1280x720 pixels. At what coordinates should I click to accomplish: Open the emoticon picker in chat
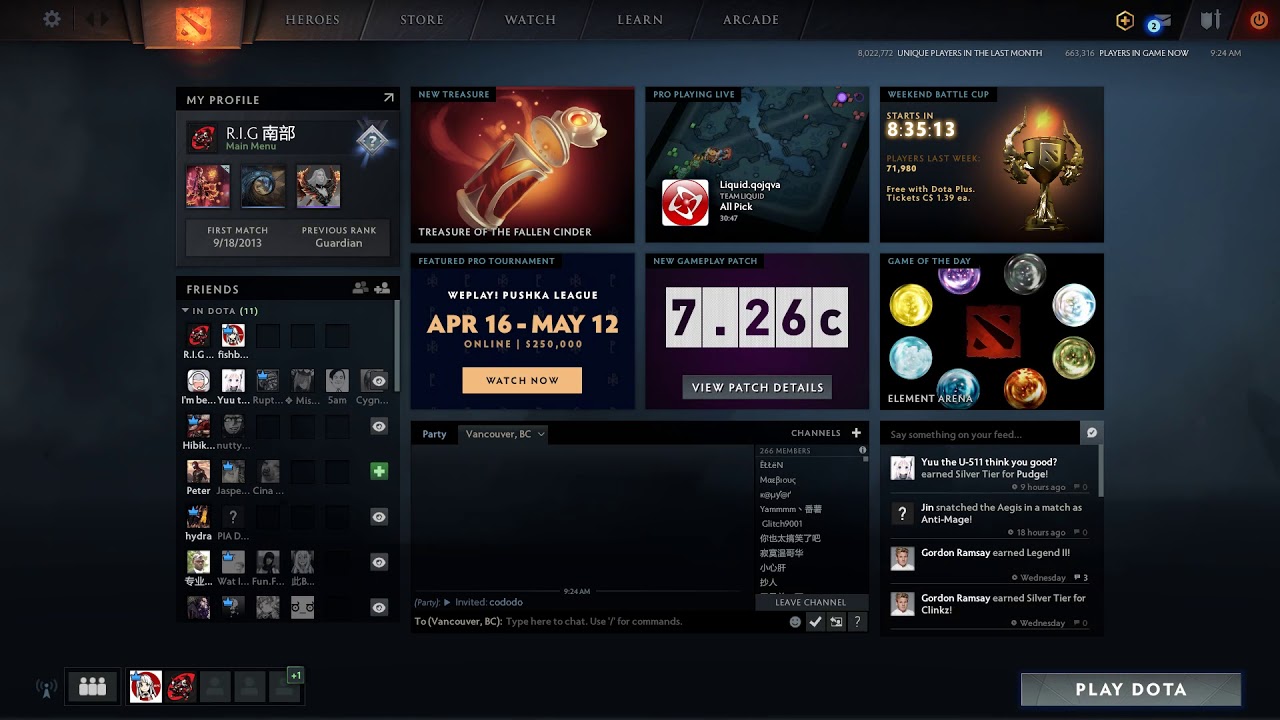click(795, 621)
